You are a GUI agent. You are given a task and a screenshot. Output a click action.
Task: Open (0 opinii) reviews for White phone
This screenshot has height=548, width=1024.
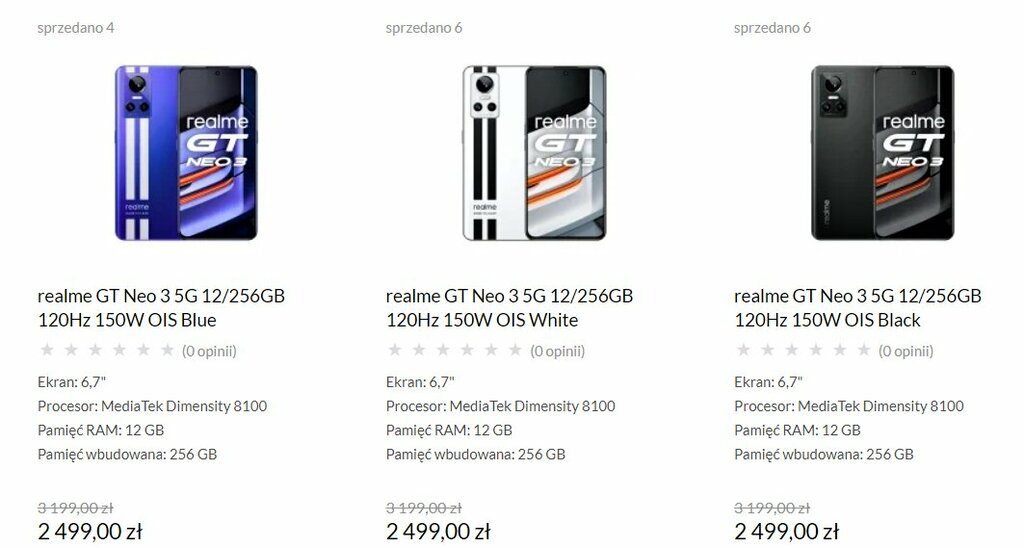coord(557,351)
